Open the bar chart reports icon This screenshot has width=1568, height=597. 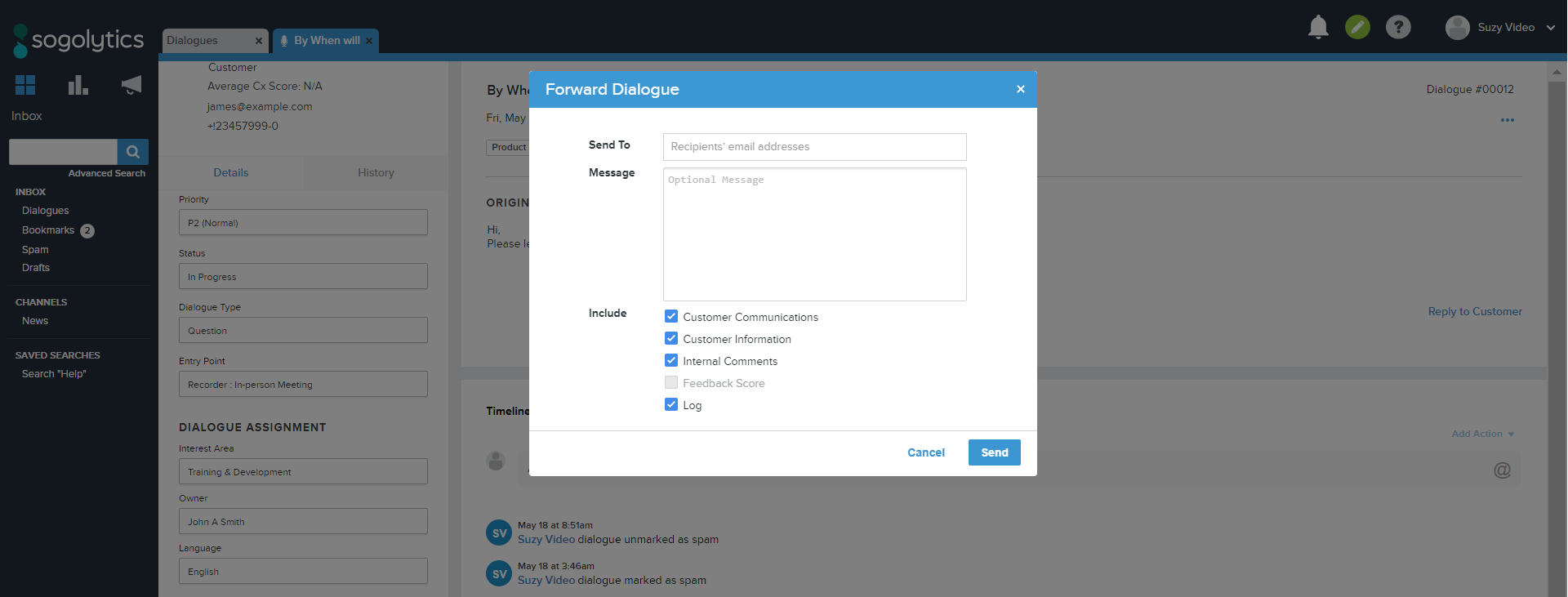pos(78,85)
